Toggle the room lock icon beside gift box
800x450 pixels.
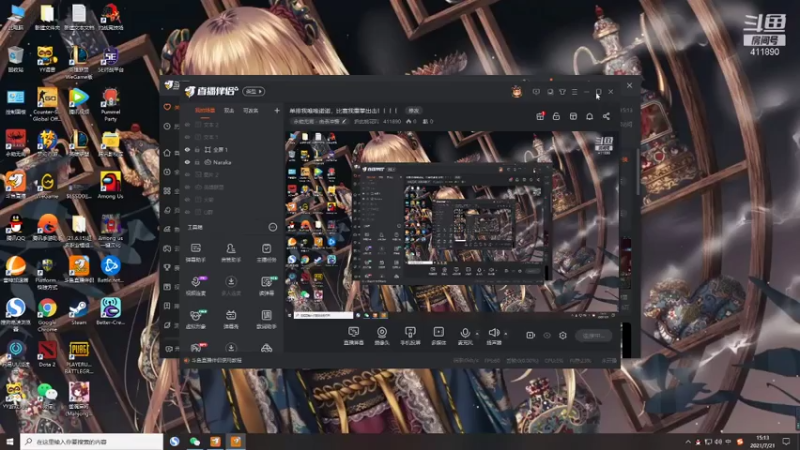(x=556, y=116)
